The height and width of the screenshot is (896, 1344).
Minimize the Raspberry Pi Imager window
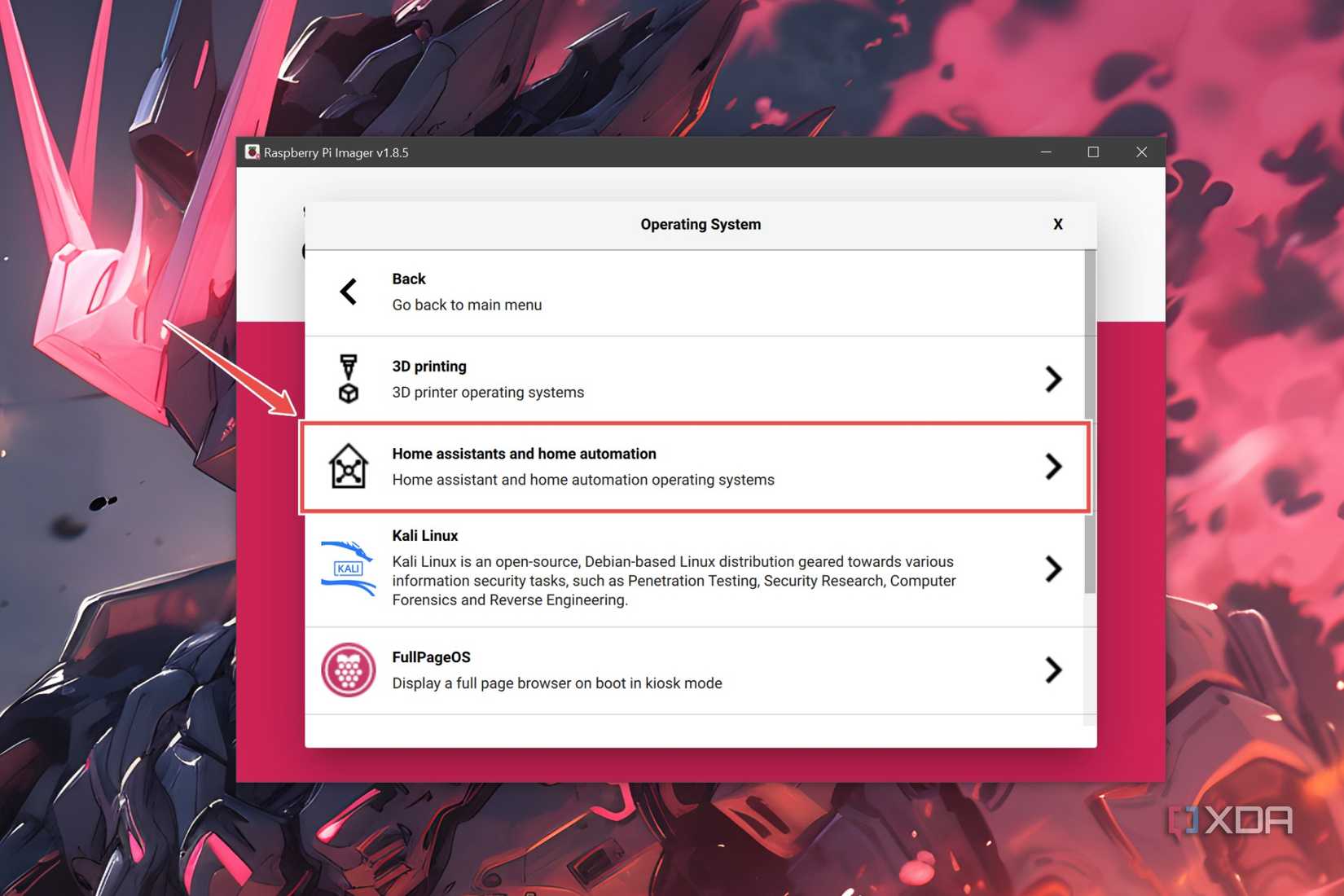pos(1046,152)
